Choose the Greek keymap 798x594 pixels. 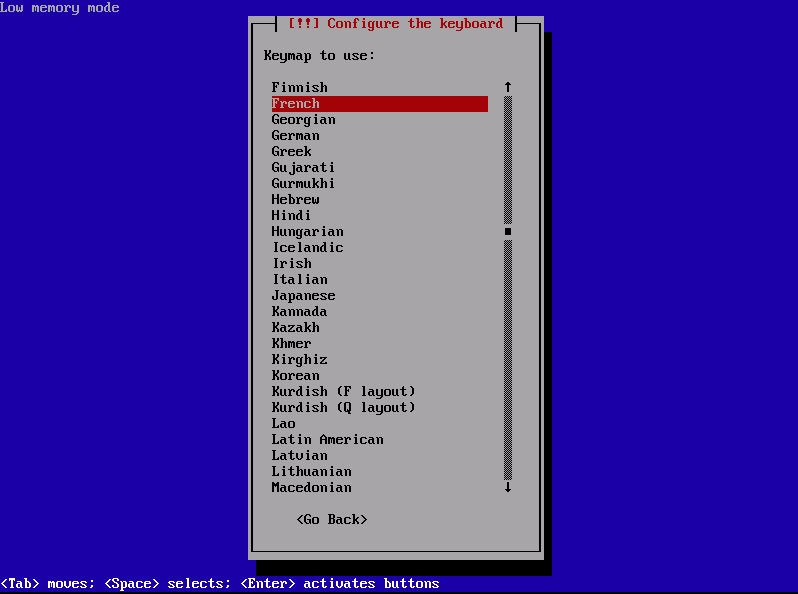(x=380, y=151)
